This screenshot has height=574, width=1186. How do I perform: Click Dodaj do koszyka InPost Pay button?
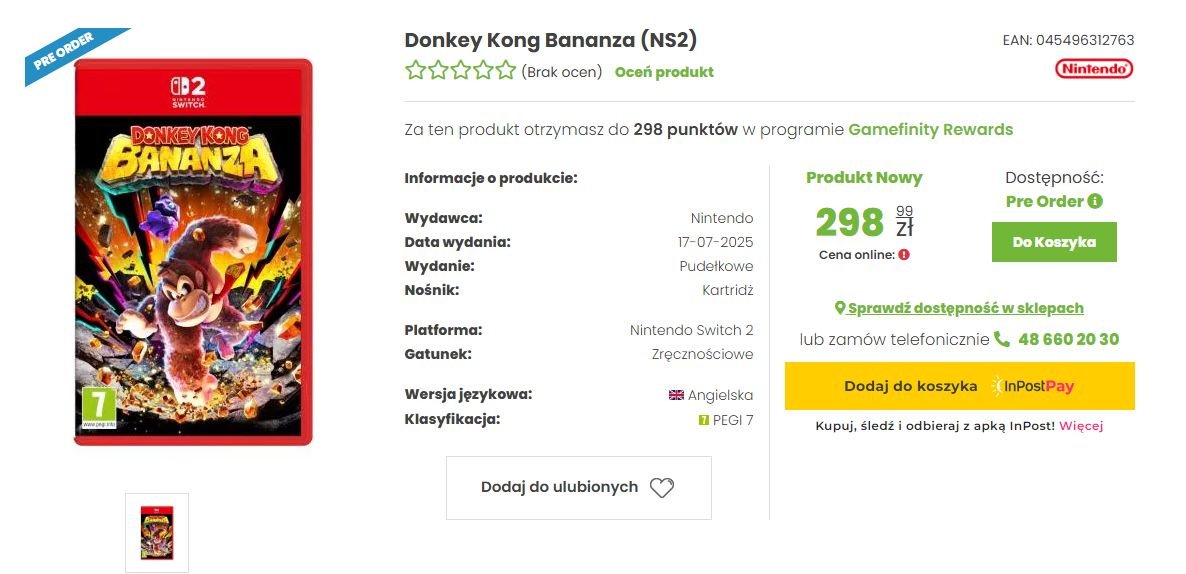pos(959,386)
